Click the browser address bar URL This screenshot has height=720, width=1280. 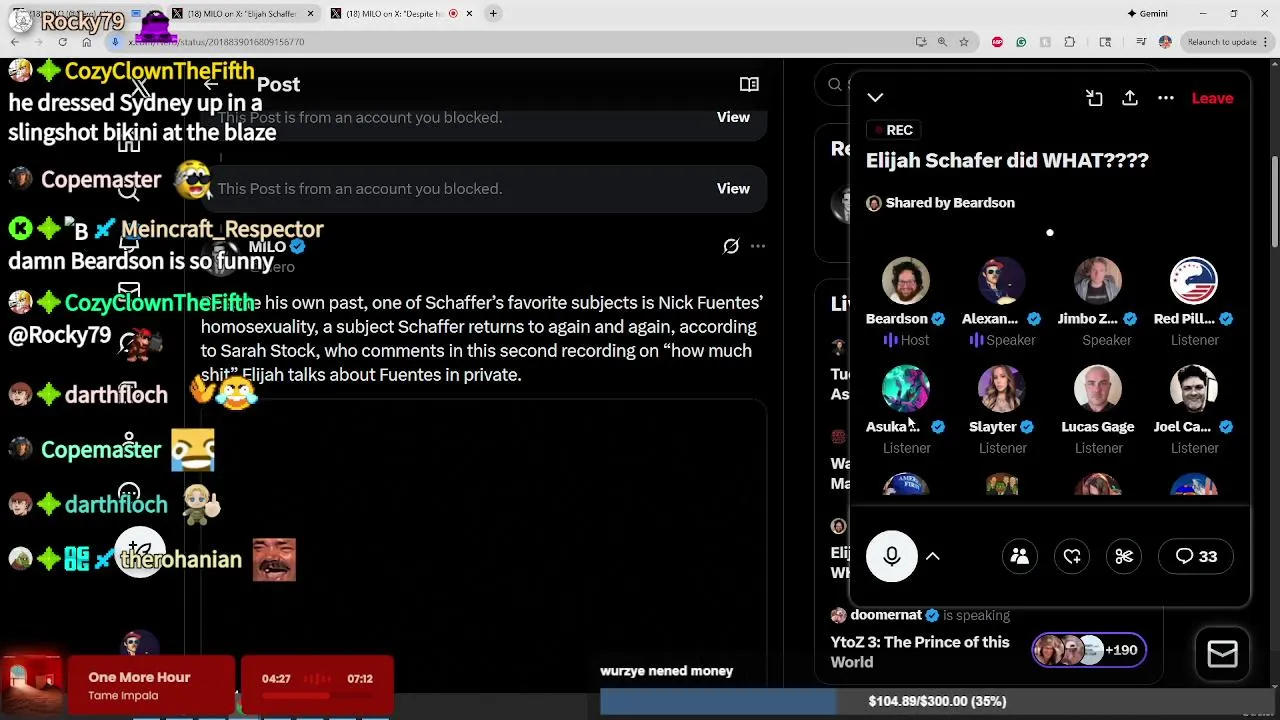click(x=216, y=42)
